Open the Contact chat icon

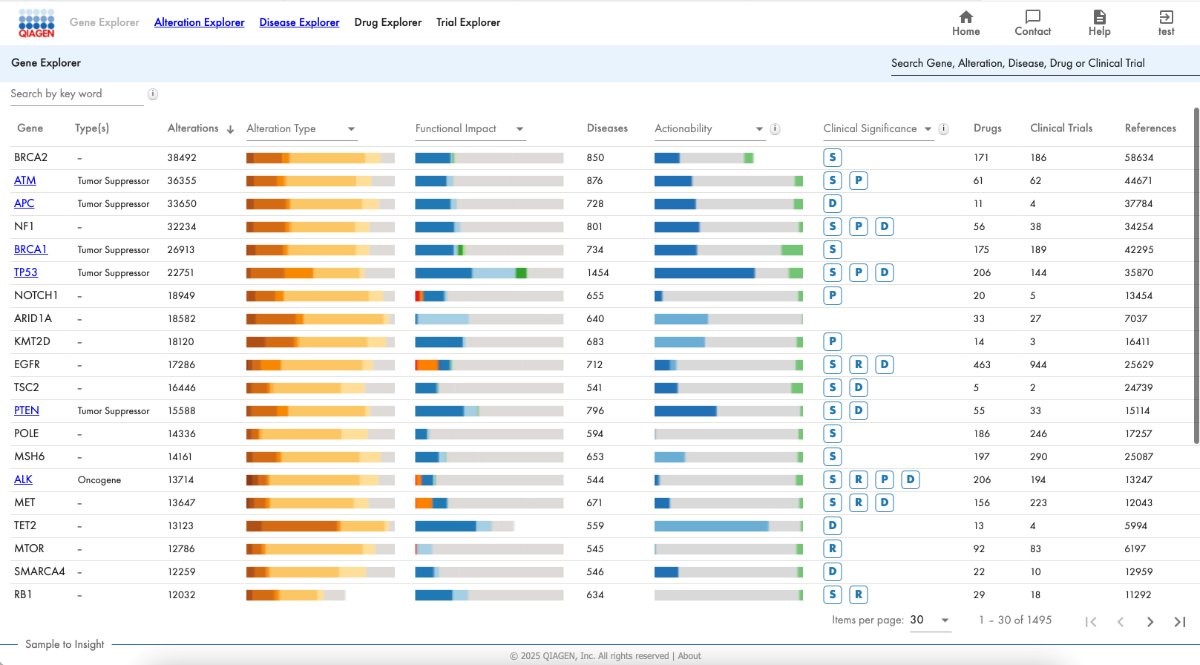pos(1032,17)
